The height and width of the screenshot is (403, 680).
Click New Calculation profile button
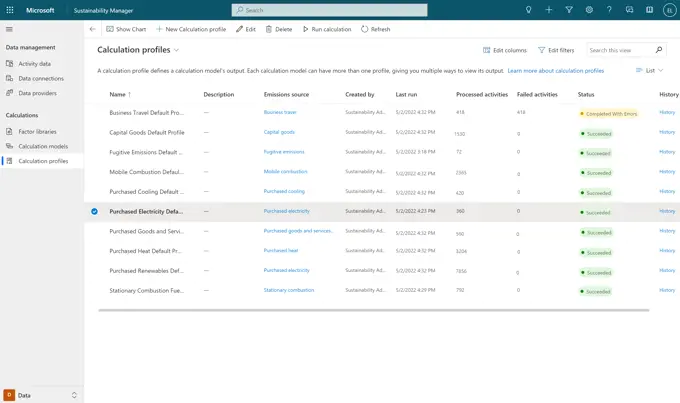click(x=191, y=29)
